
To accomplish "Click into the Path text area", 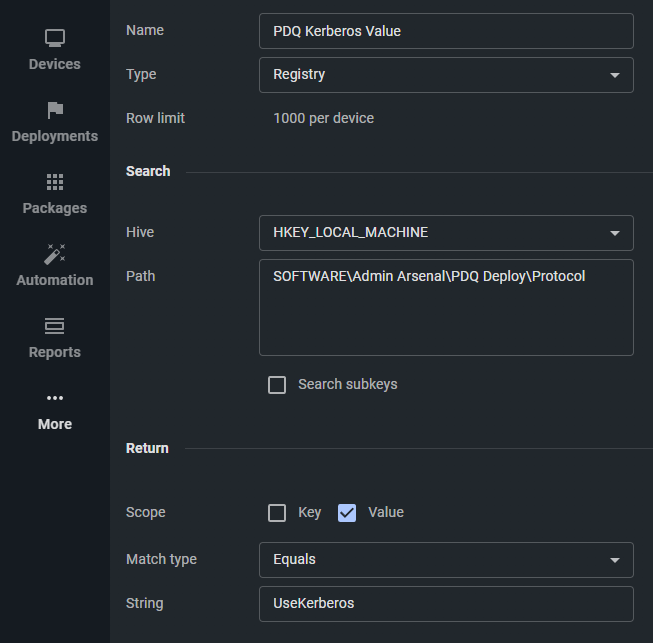I will coord(446,308).
